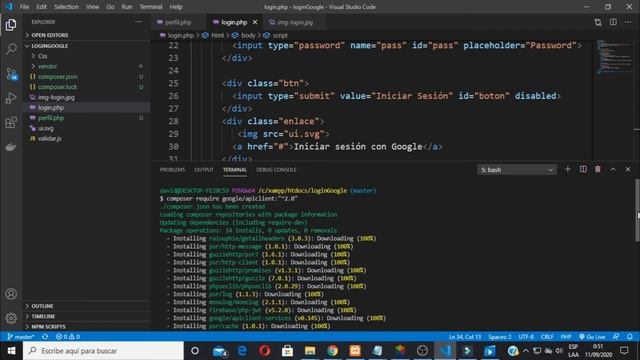
Task: Open the Manage gear settings icon
Action: (11, 318)
